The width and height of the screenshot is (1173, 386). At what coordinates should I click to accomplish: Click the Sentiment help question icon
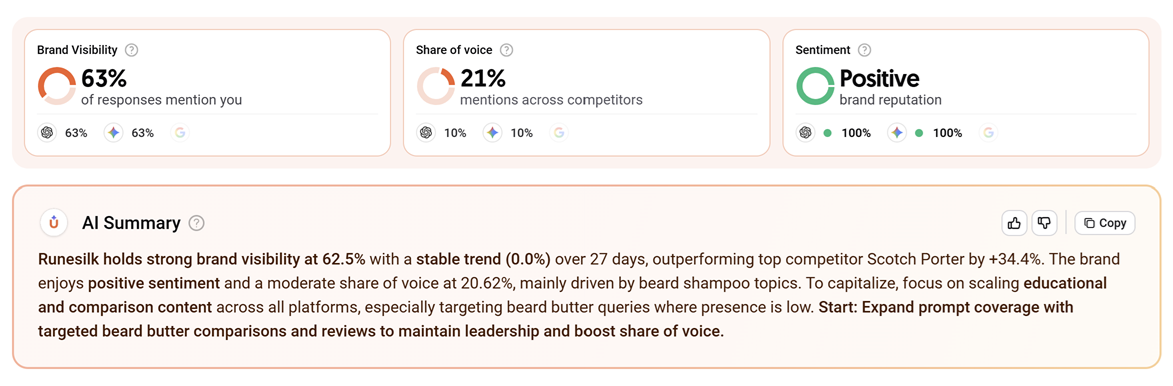pyautogui.click(x=864, y=50)
